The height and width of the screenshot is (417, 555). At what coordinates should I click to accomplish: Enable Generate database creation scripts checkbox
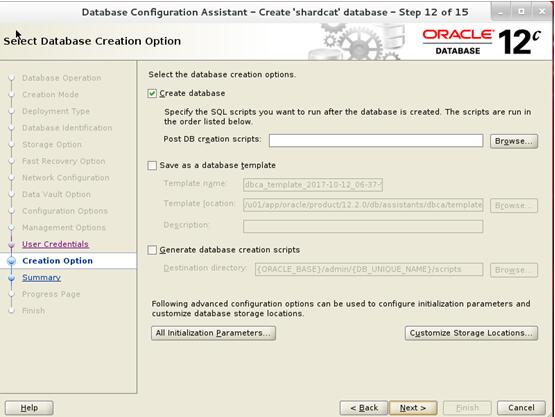152,250
